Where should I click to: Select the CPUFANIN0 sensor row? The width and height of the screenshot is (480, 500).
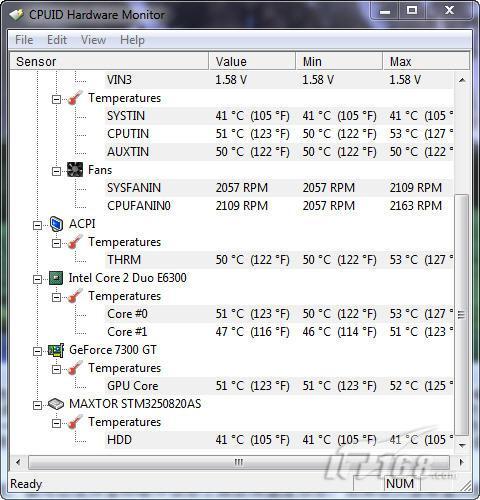[278, 206]
